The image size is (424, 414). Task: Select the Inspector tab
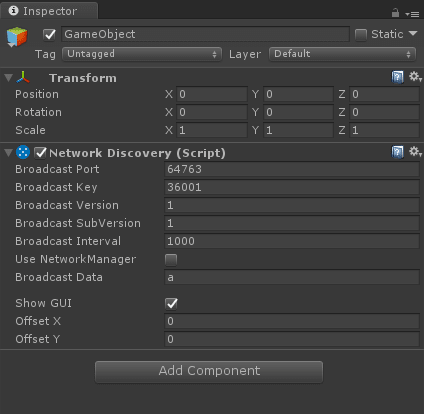tap(49, 11)
